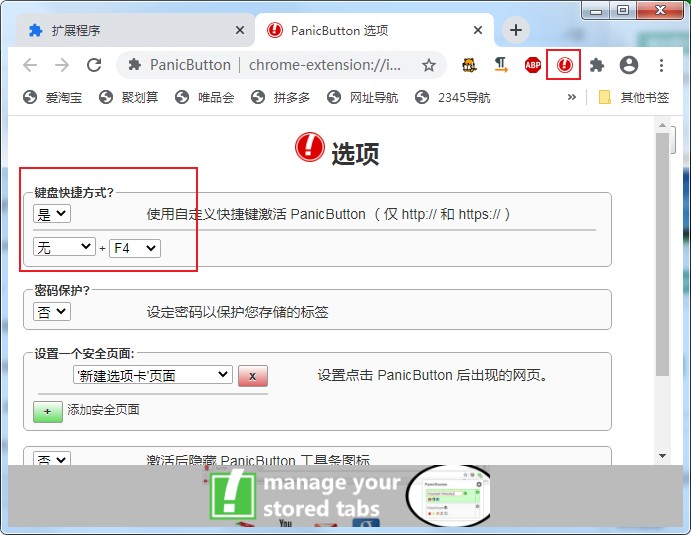Open the Chrome profile avatar
Screen dimensions: 691x535
pos(629,65)
